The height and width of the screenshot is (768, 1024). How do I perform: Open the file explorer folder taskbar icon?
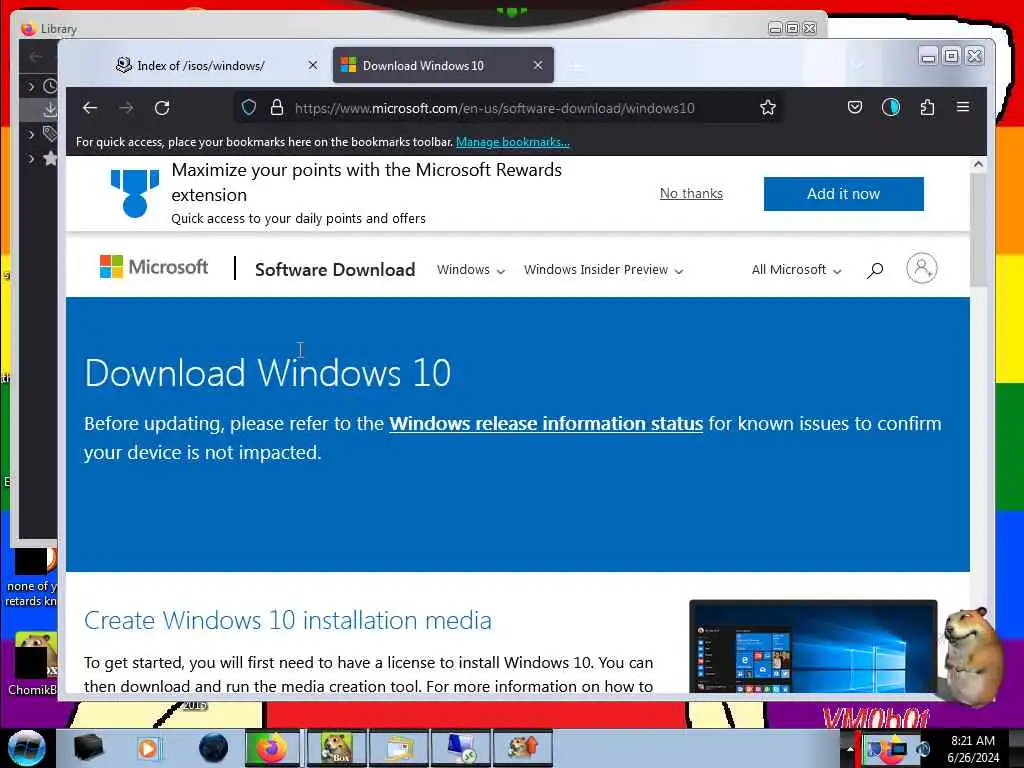(400, 748)
